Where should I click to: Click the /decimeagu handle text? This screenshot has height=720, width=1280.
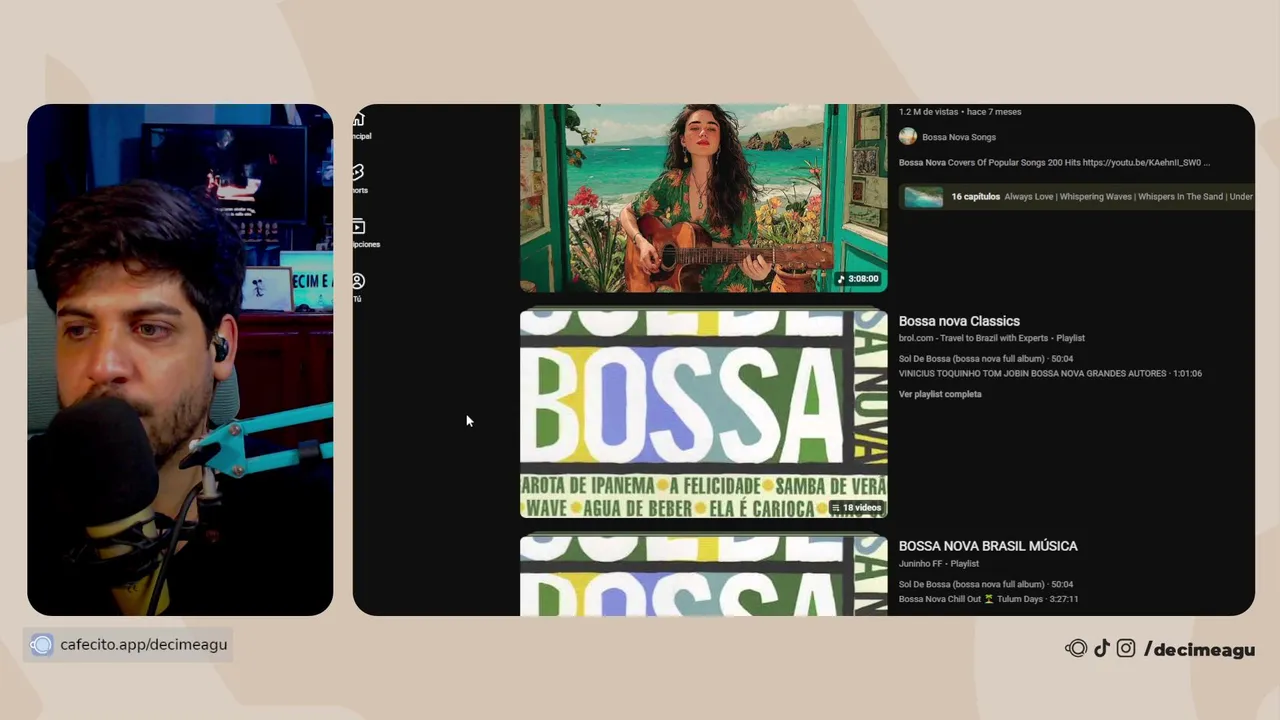1199,650
